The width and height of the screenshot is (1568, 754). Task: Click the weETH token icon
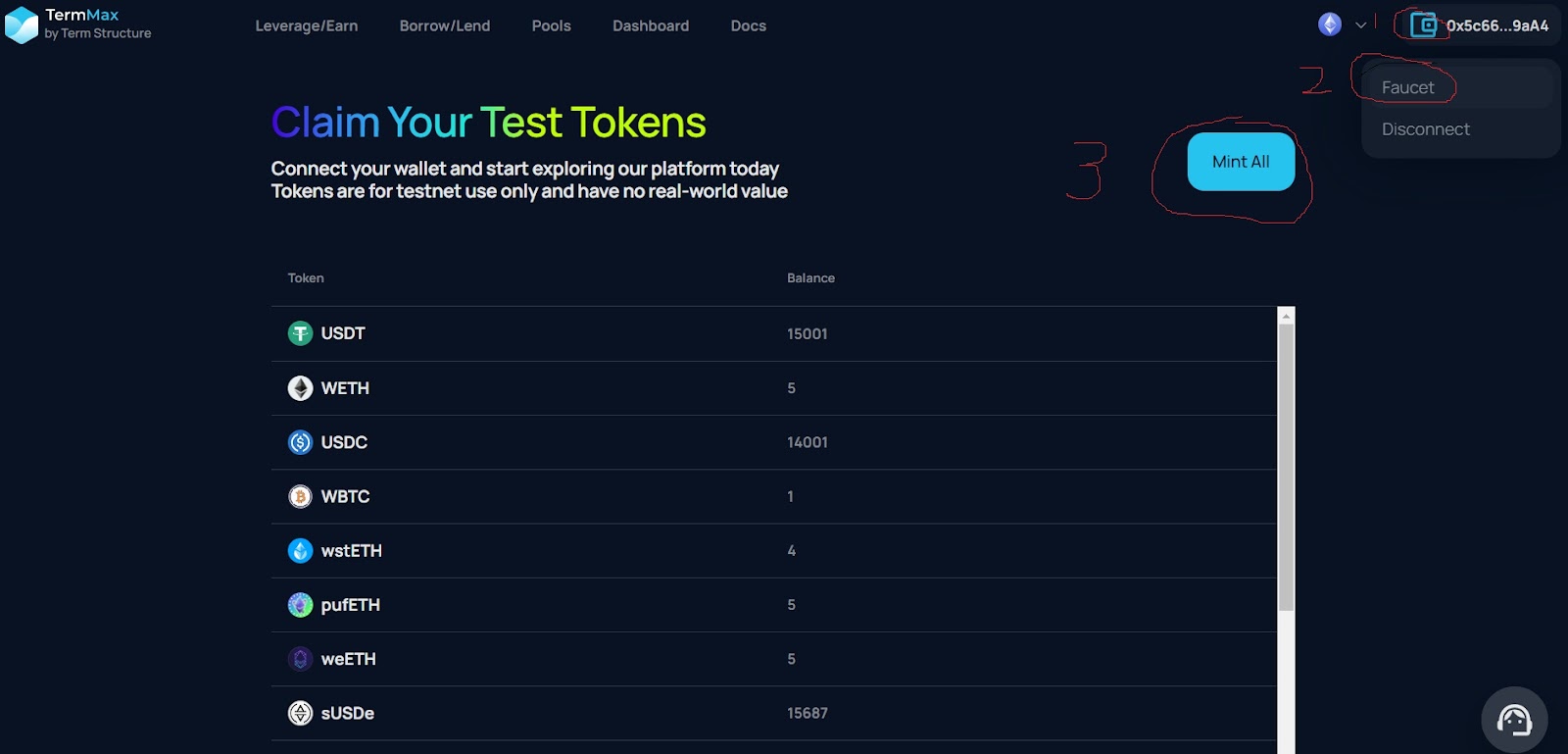(300, 659)
